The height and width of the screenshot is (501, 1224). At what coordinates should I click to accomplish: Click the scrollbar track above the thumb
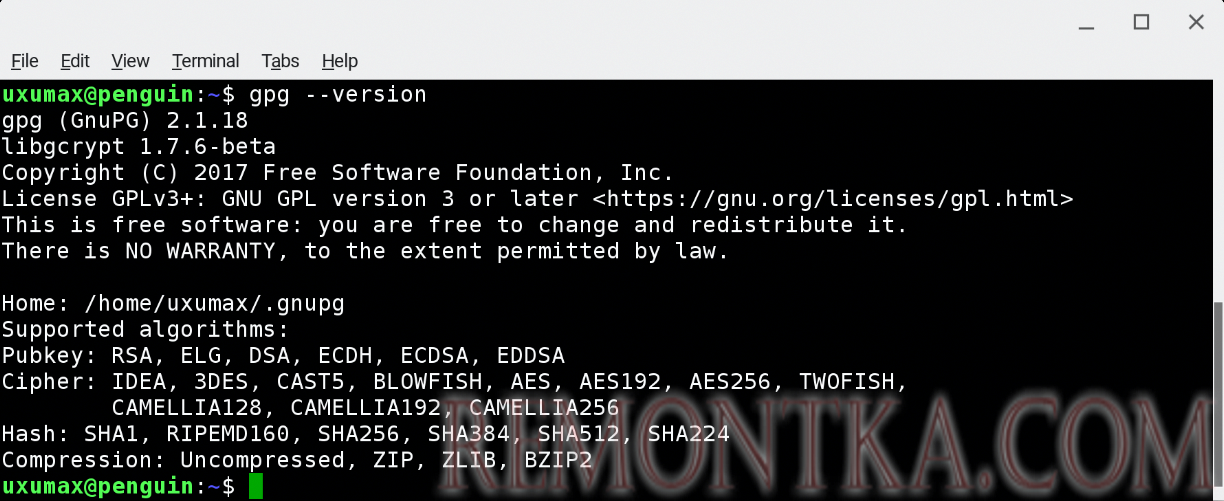pyautogui.click(x=1218, y=190)
